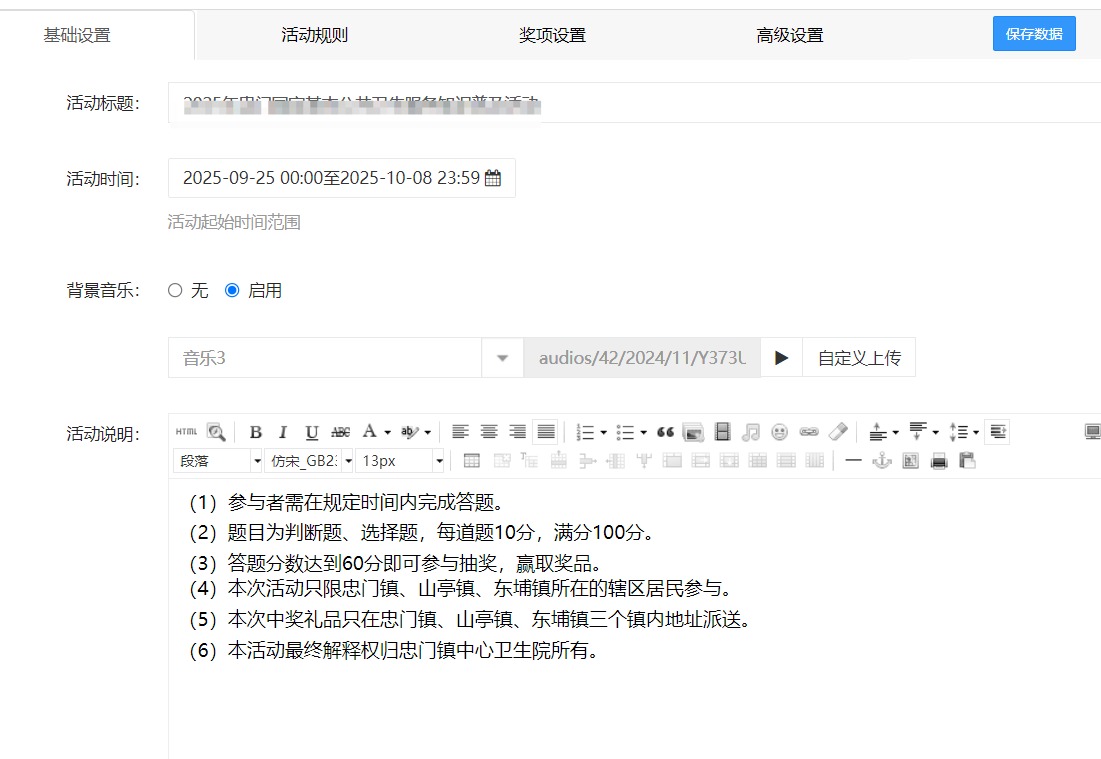Select the 无 background music option
This screenshot has width=1101, height=759.
173,290
